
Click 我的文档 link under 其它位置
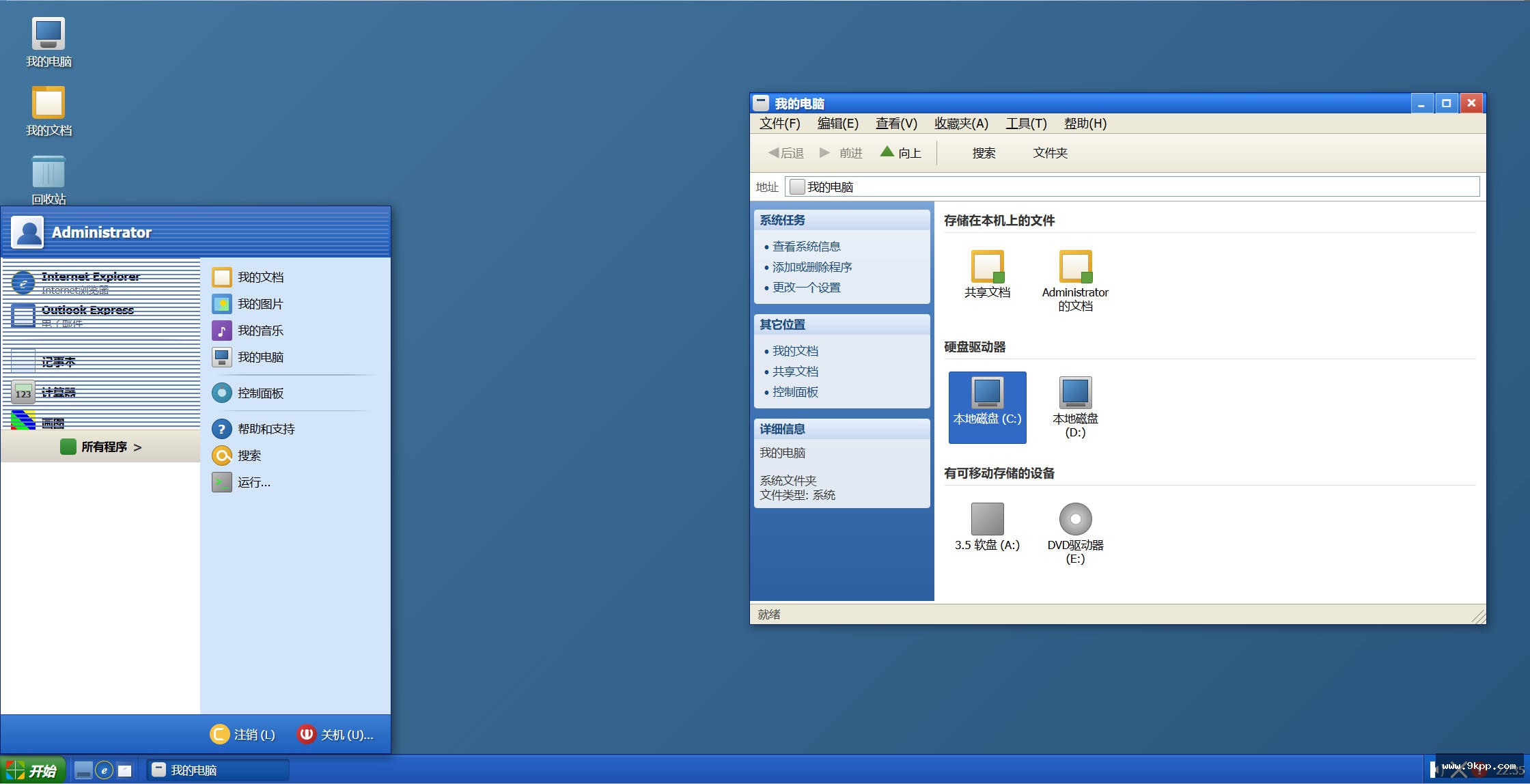(795, 351)
